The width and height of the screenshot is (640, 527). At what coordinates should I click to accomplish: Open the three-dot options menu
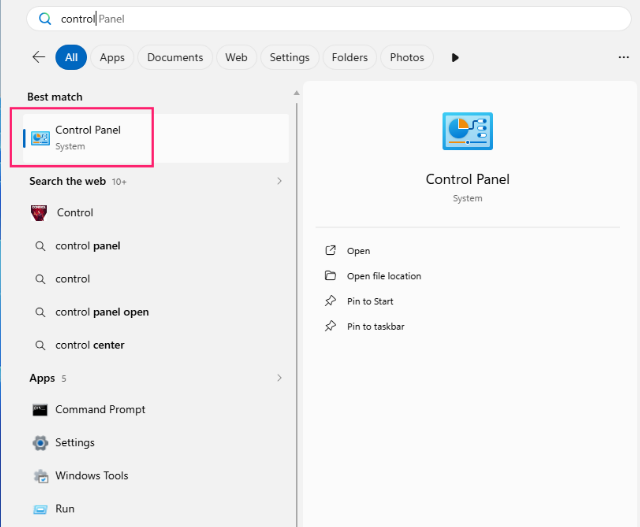pos(624,57)
